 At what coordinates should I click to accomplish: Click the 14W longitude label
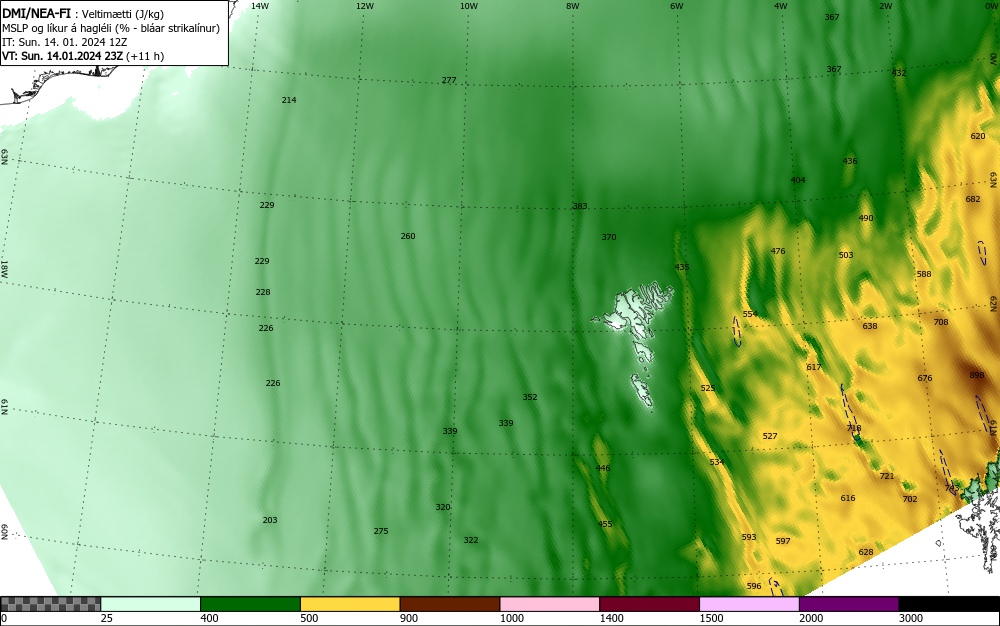click(260, 6)
